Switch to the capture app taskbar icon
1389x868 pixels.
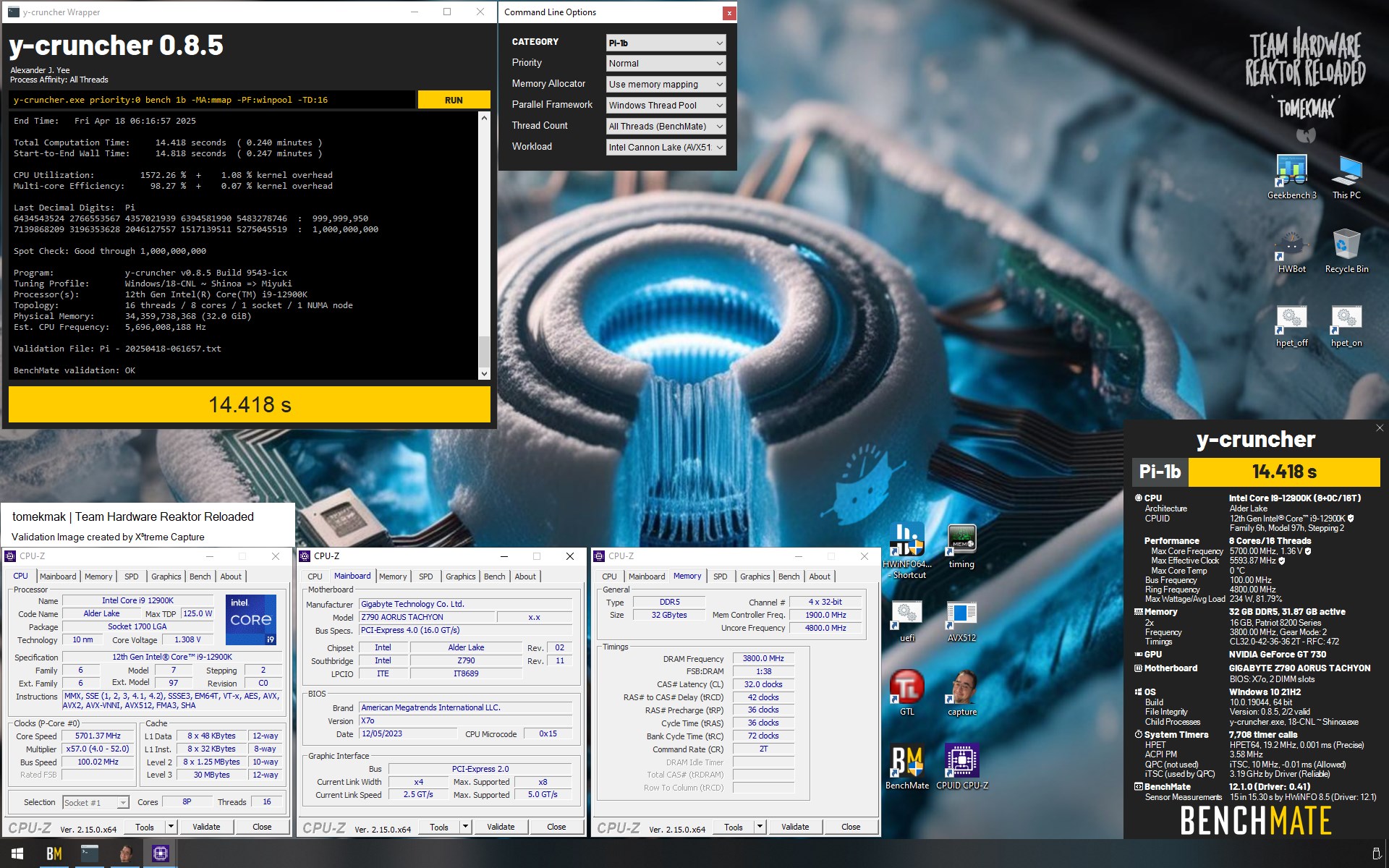(125, 854)
